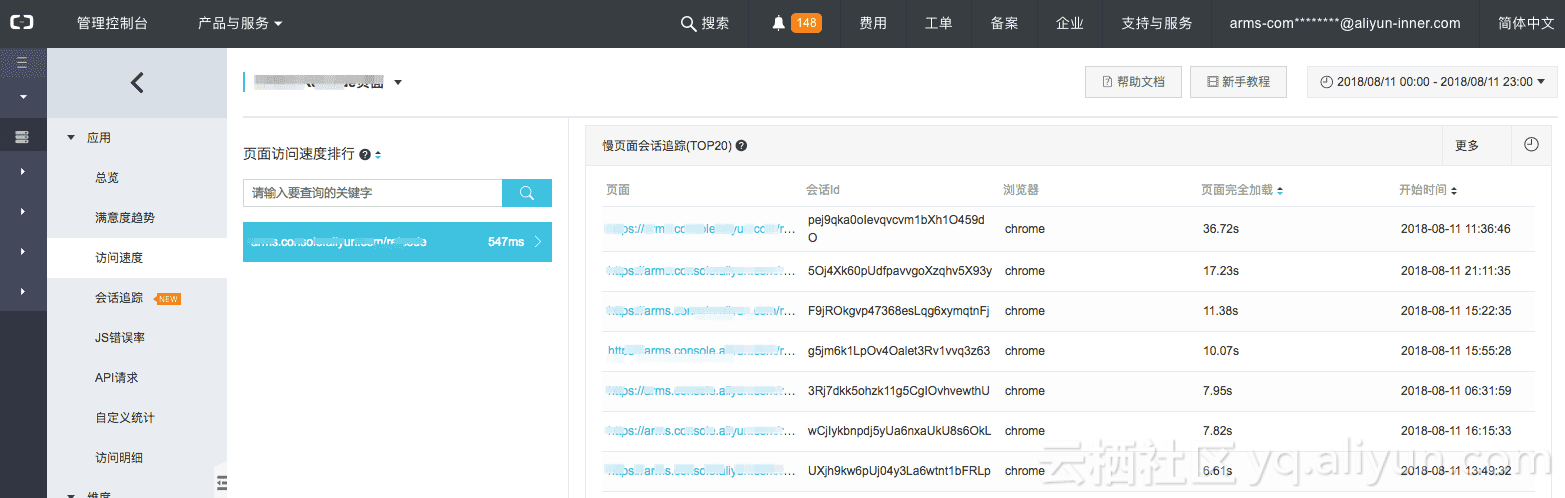Click session ID g5jm6k1LpOv4Oalet3Rv1vvq3z63
Screen dimensions: 1565x498
898,351
